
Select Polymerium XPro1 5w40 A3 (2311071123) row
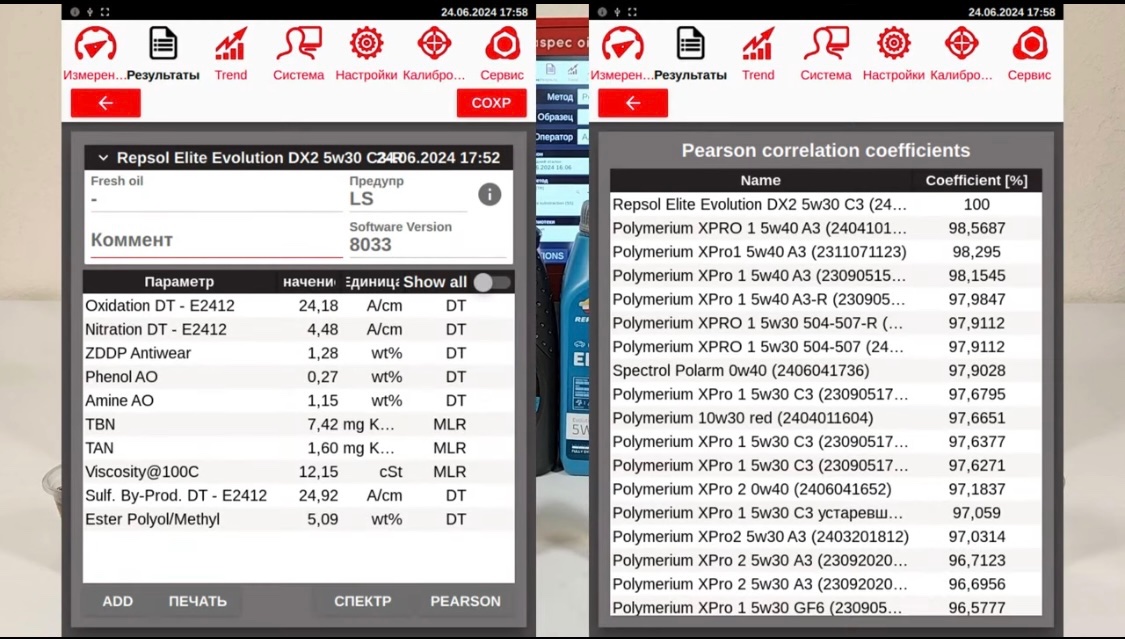point(826,252)
